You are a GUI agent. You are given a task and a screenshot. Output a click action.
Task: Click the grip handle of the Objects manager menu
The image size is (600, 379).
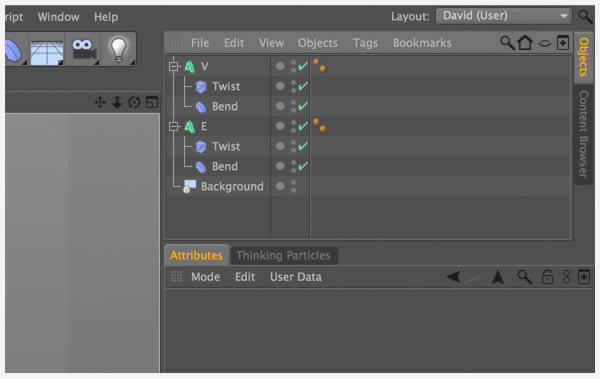click(x=176, y=42)
